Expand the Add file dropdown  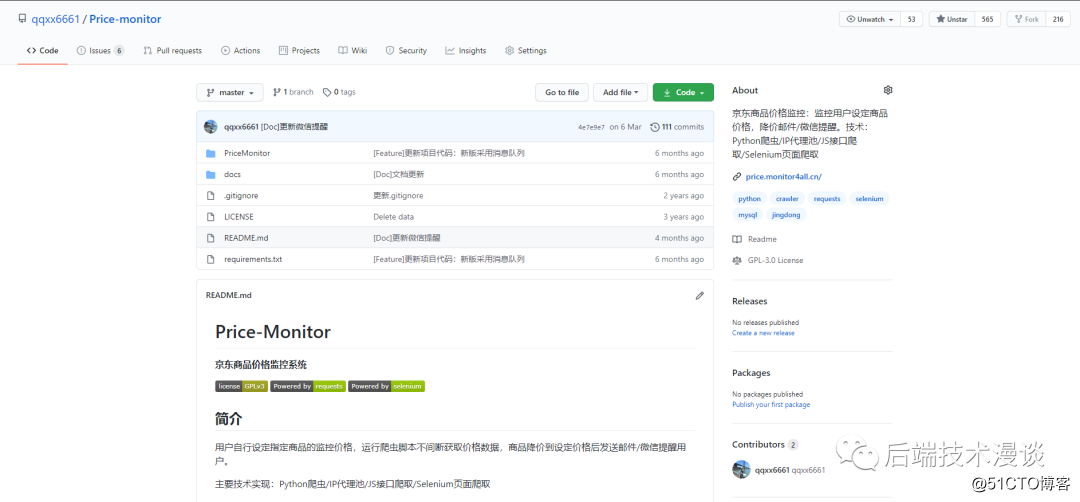(x=620, y=92)
